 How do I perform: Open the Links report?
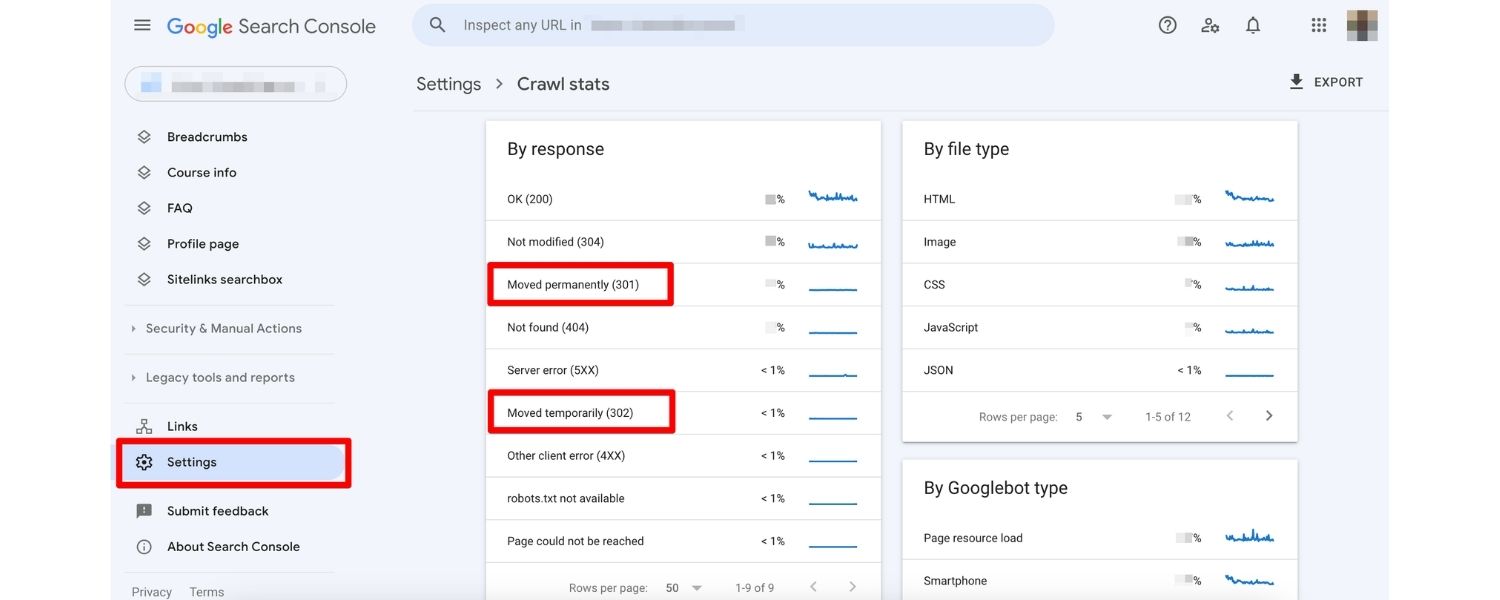click(182, 426)
